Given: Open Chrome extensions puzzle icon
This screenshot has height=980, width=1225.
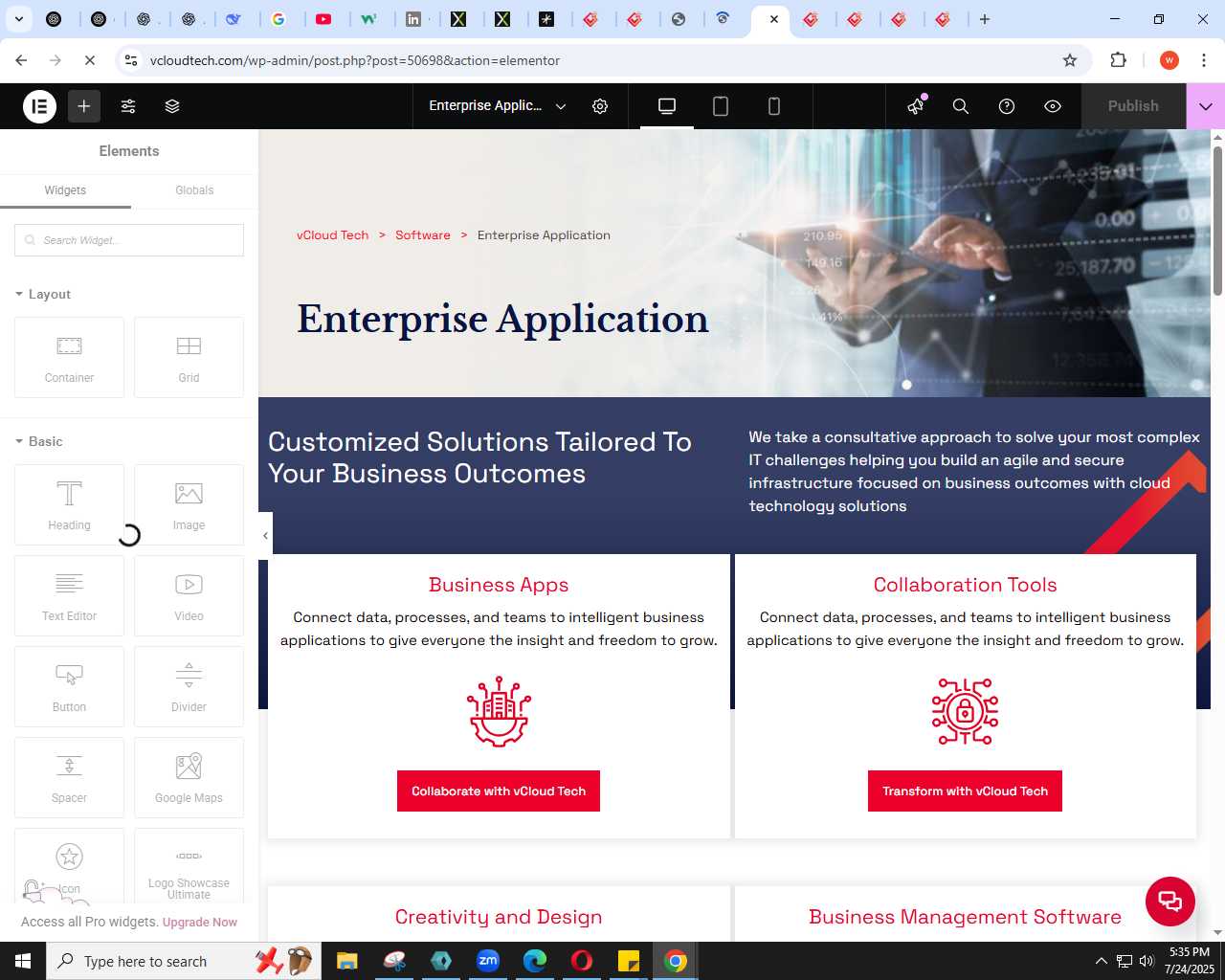Looking at the screenshot, I should (x=1118, y=60).
